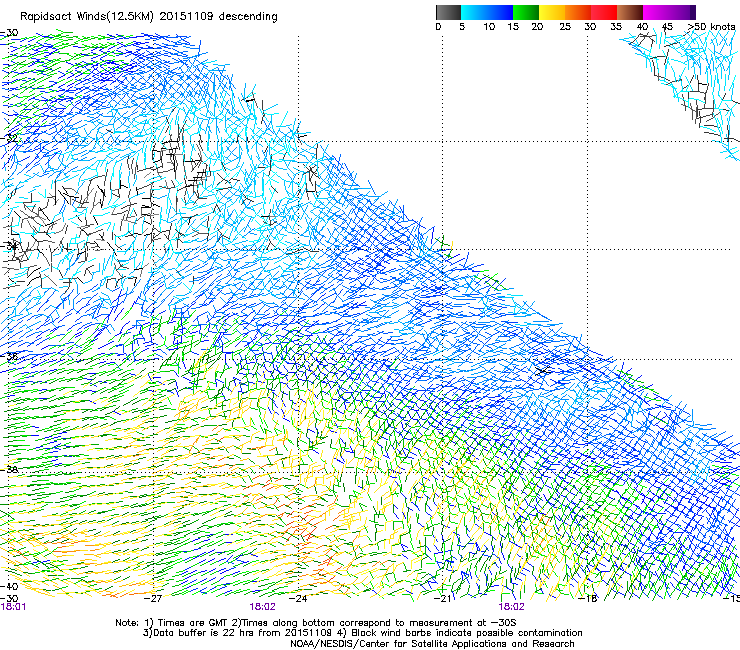Click the -32 latitude axis label
The height and width of the screenshot is (650, 740).
(x=10, y=139)
